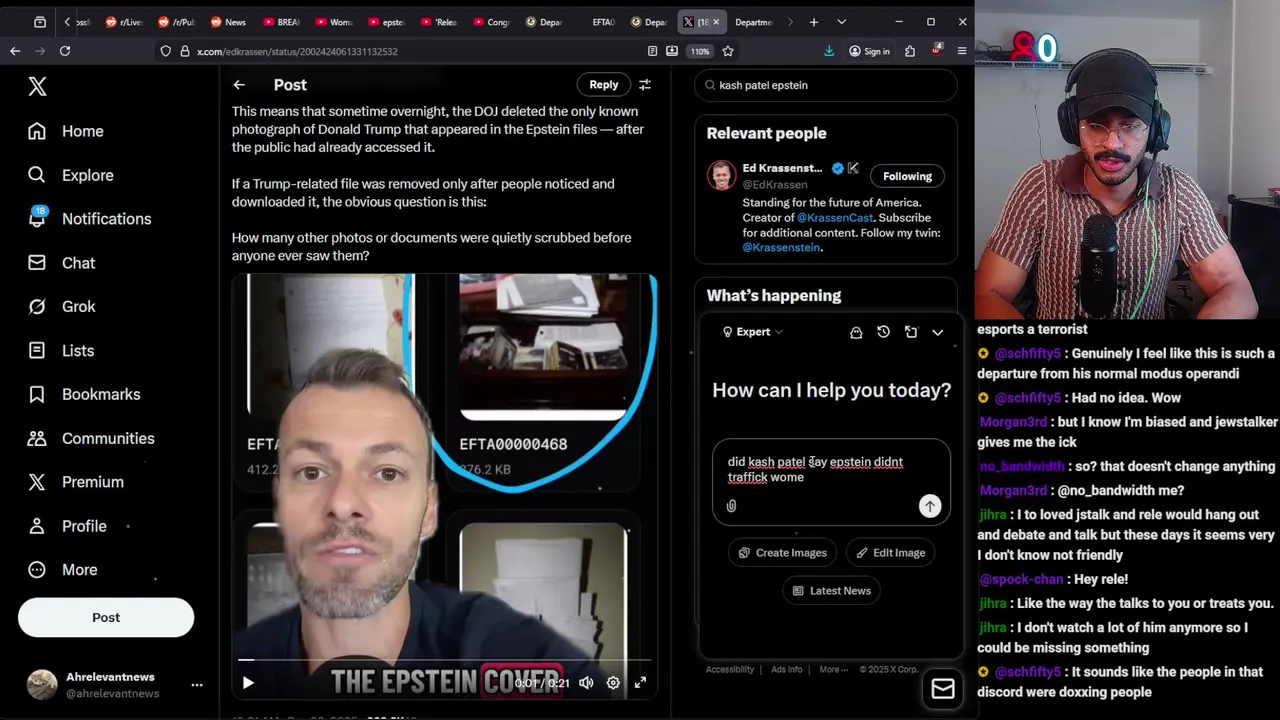Open the browser hamburger application menu
The height and width of the screenshot is (720, 1280).
[x=962, y=51]
